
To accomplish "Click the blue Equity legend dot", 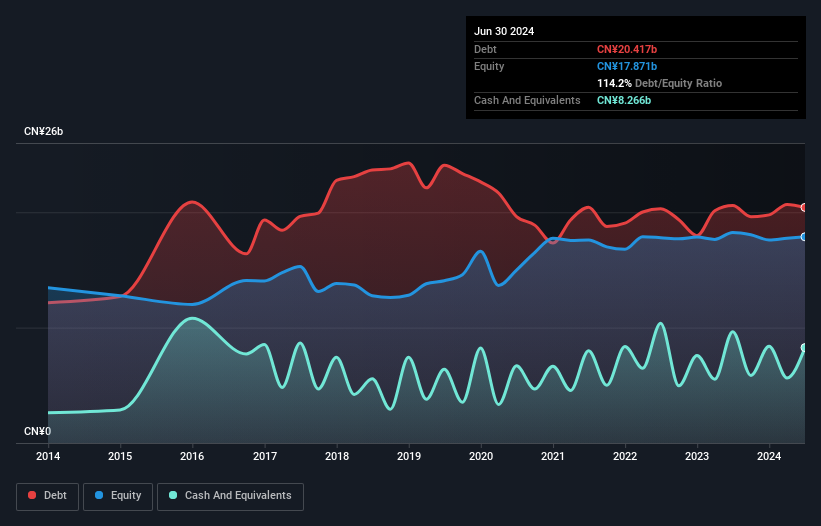I will (x=99, y=495).
